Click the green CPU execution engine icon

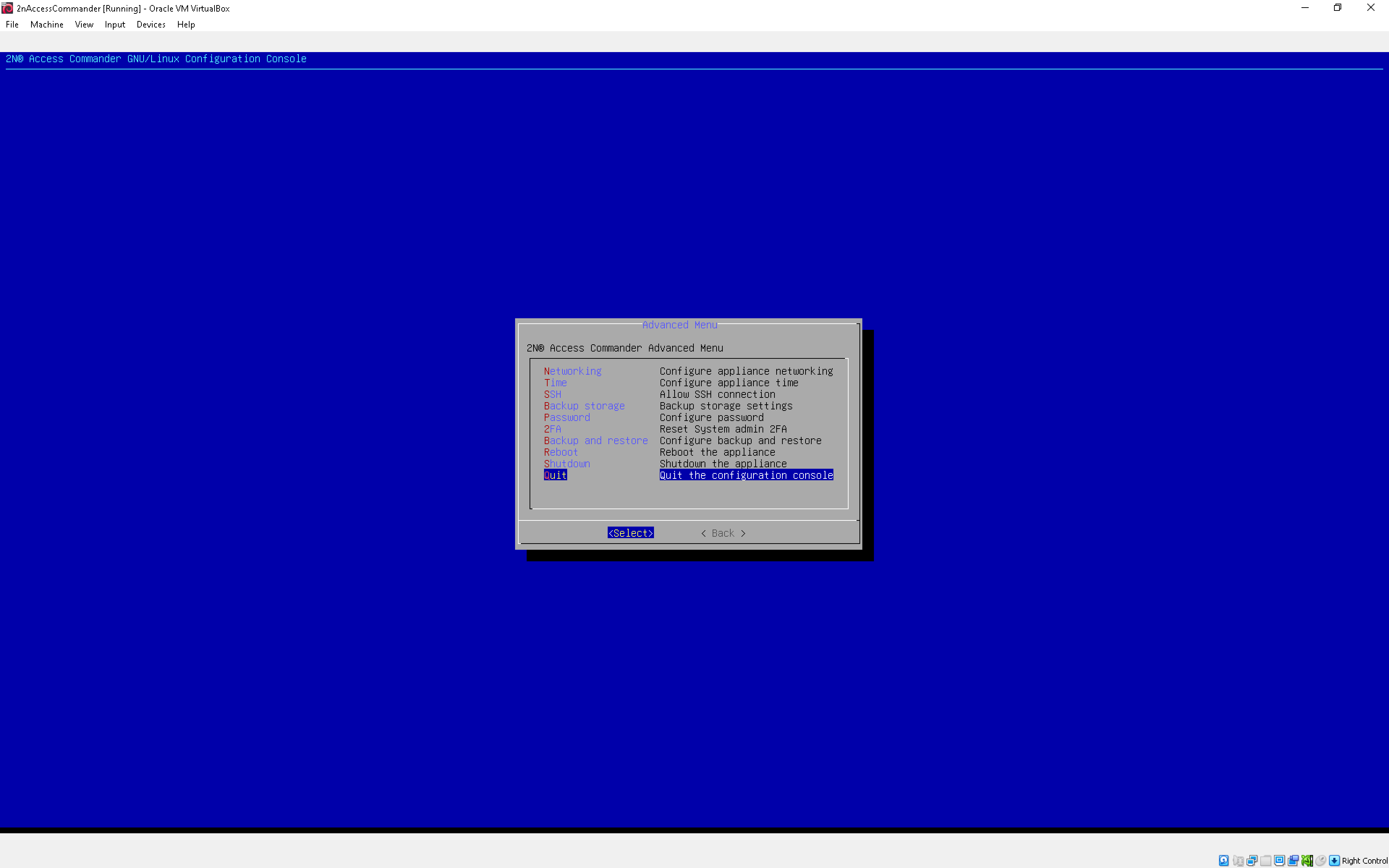[1307, 860]
